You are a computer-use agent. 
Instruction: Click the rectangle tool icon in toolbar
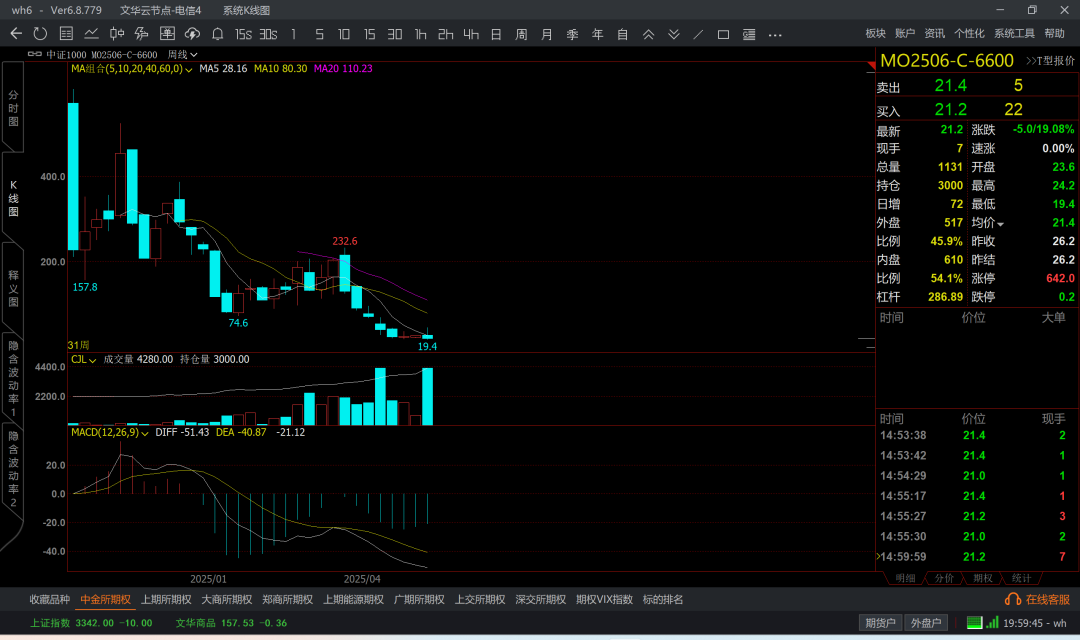click(723, 34)
